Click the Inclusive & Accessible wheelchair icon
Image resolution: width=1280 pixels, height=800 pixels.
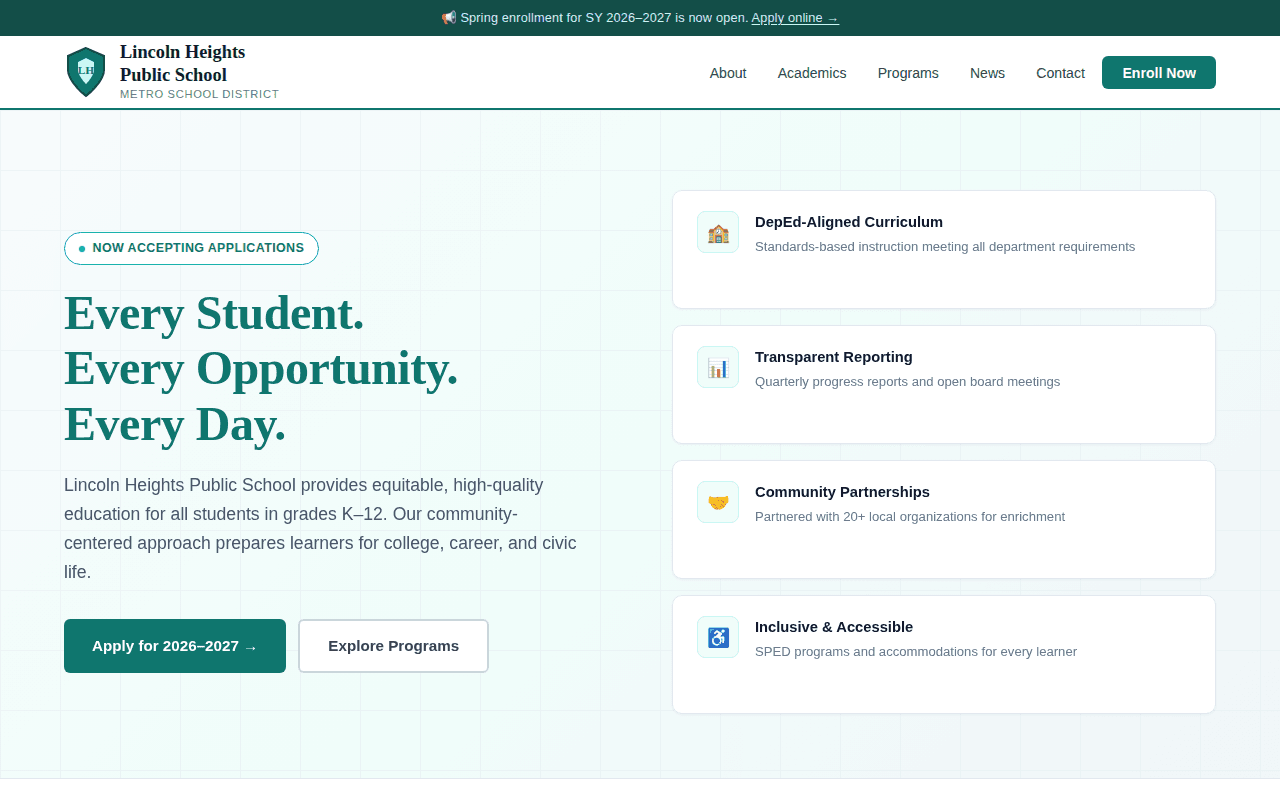point(718,636)
